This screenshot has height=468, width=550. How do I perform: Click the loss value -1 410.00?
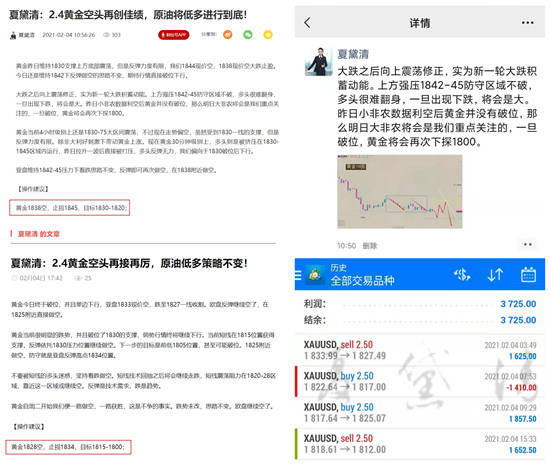click(521, 388)
